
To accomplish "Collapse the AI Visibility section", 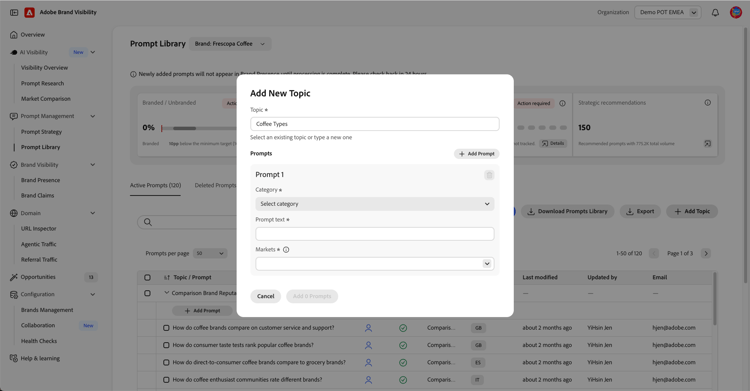I will (x=93, y=52).
